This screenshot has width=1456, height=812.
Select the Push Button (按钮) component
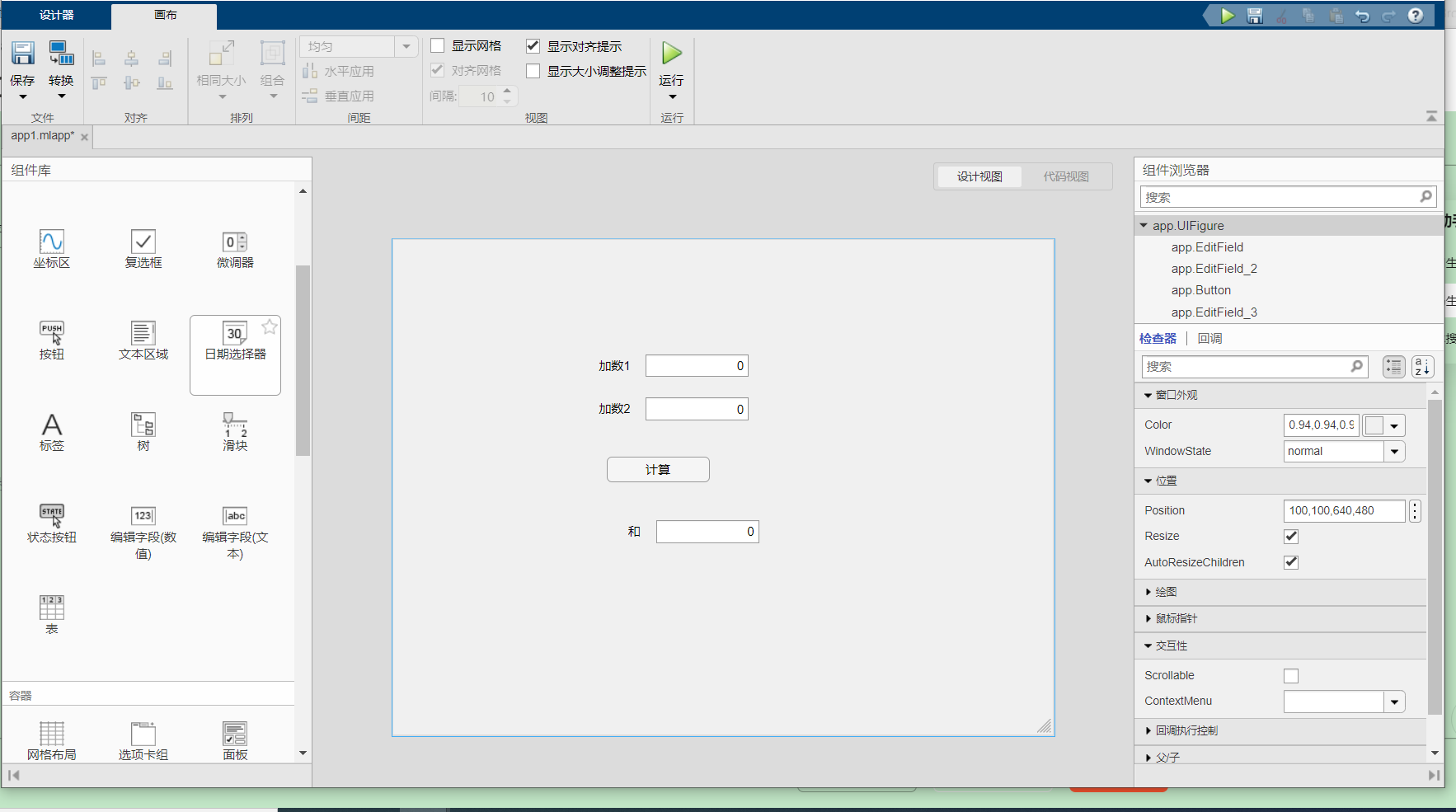click(x=51, y=340)
